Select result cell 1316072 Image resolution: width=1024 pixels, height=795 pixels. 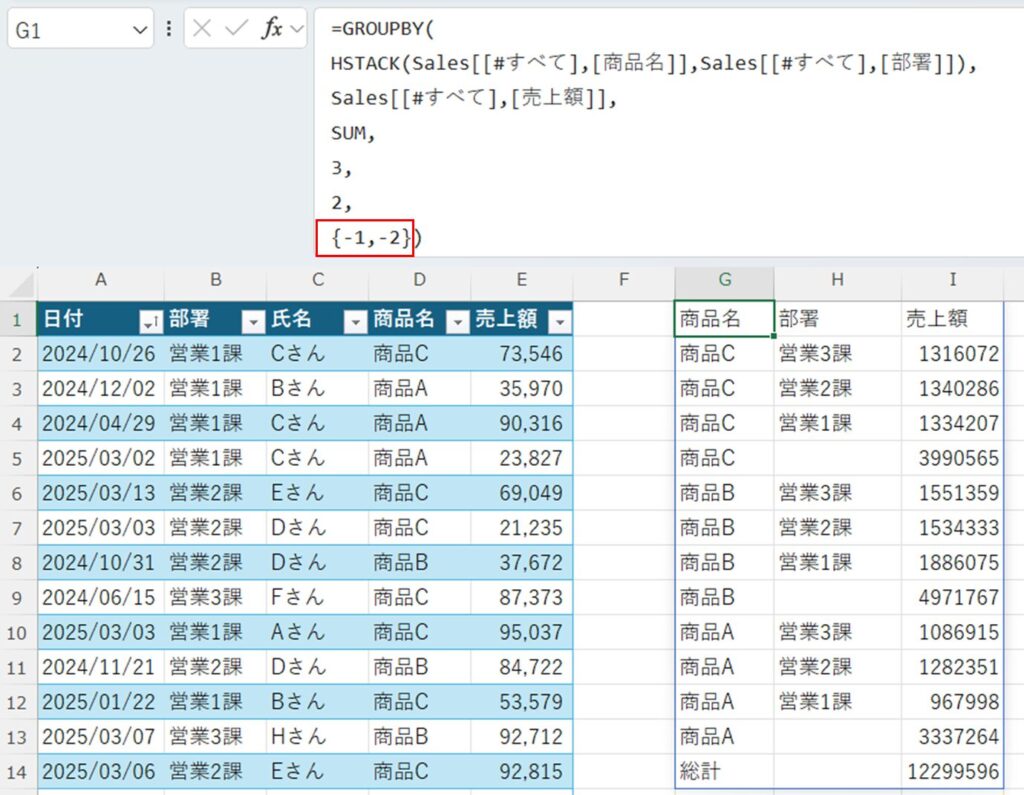click(x=953, y=353)
